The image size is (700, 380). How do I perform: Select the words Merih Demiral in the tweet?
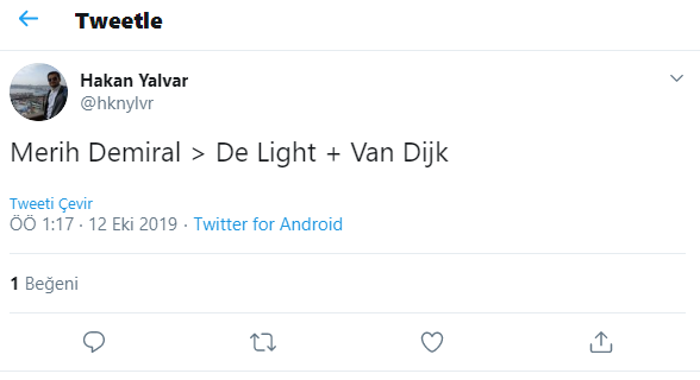pos(96,153)
